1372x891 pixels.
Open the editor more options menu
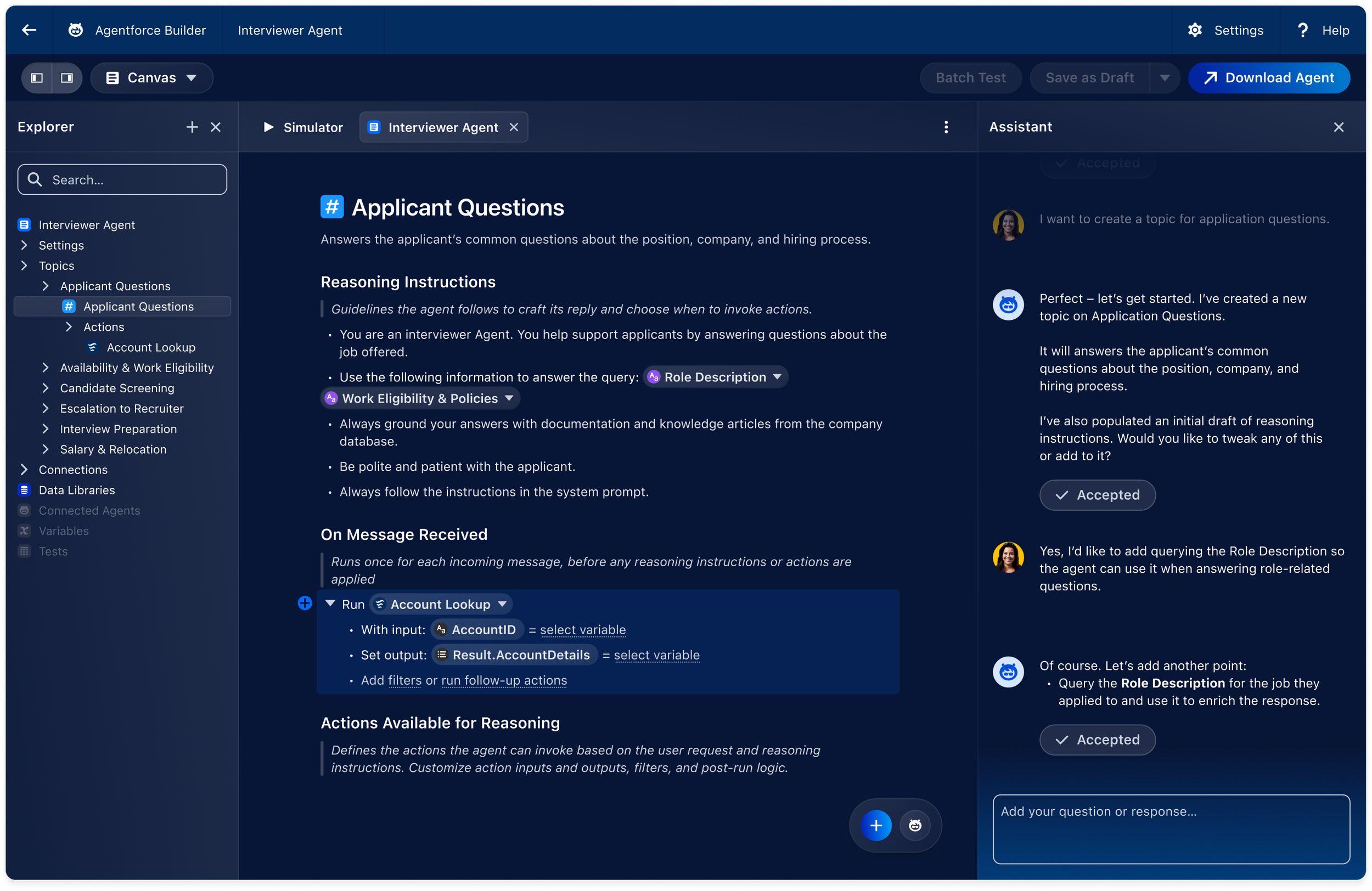[x=946, y=127]
